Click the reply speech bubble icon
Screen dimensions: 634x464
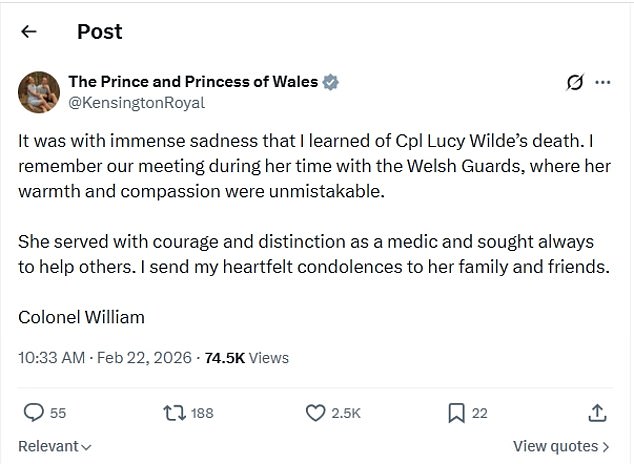33,412
